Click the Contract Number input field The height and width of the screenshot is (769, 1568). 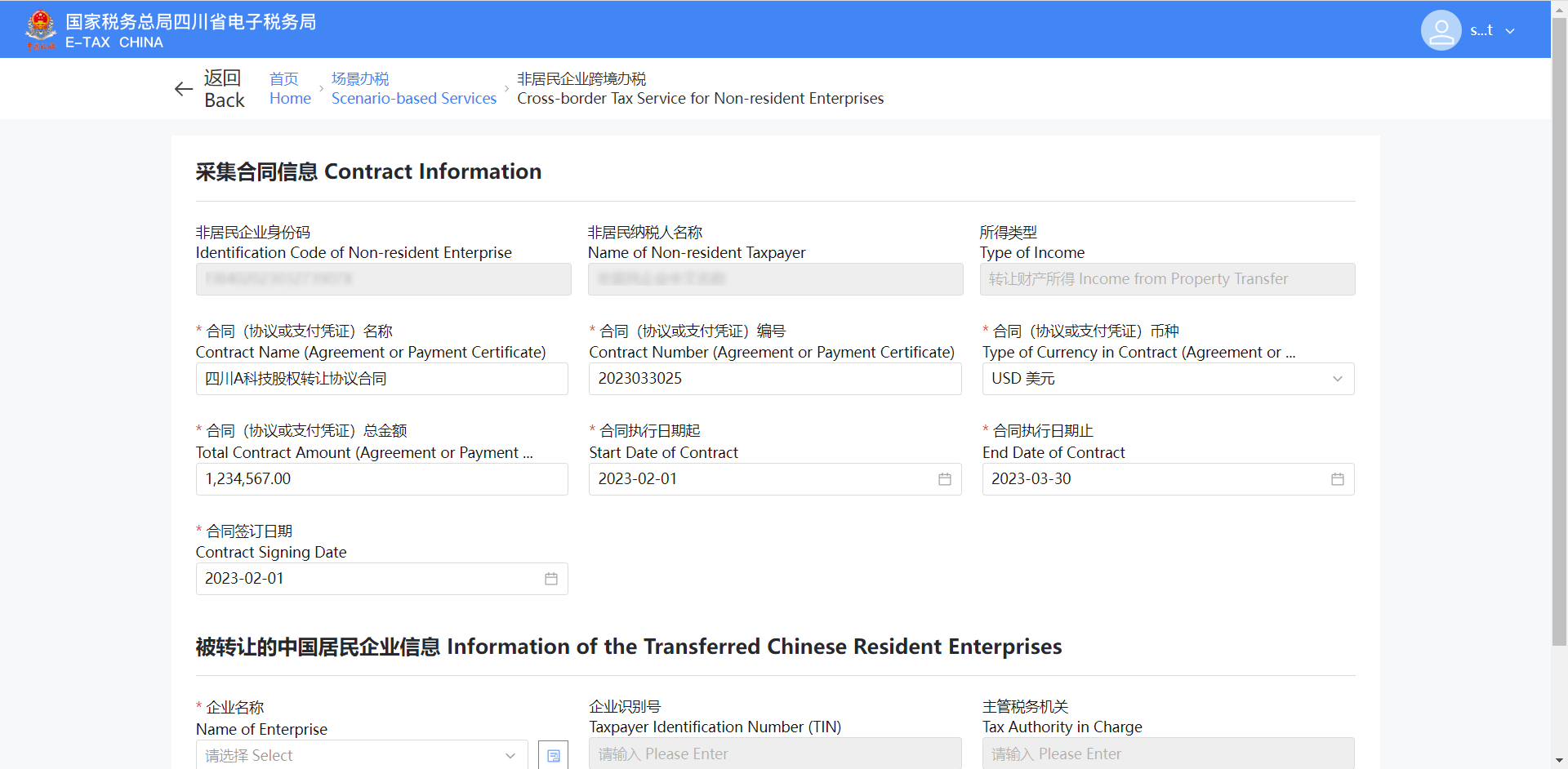[x=774, y=379]
